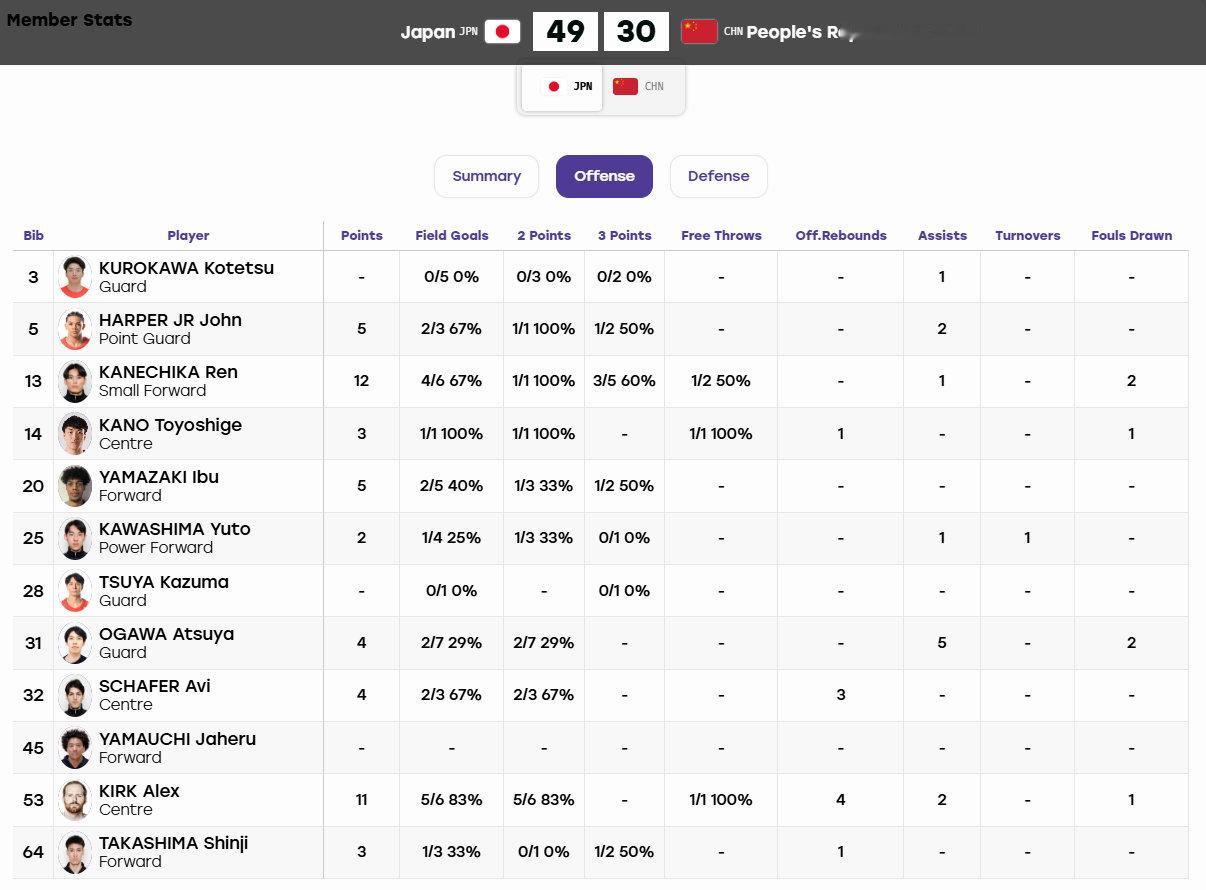Click the Turnovers column header
Screen dimensions: 1206x890
1027,236
